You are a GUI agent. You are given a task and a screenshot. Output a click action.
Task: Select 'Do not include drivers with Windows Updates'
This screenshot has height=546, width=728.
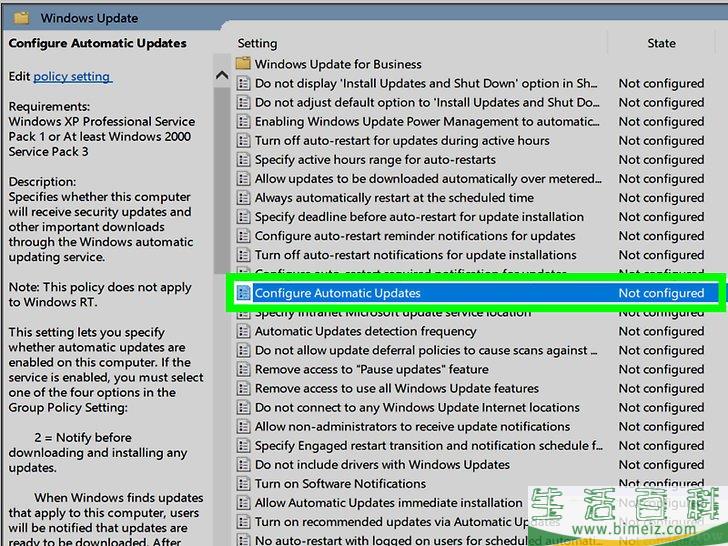[x=382, y=464]
